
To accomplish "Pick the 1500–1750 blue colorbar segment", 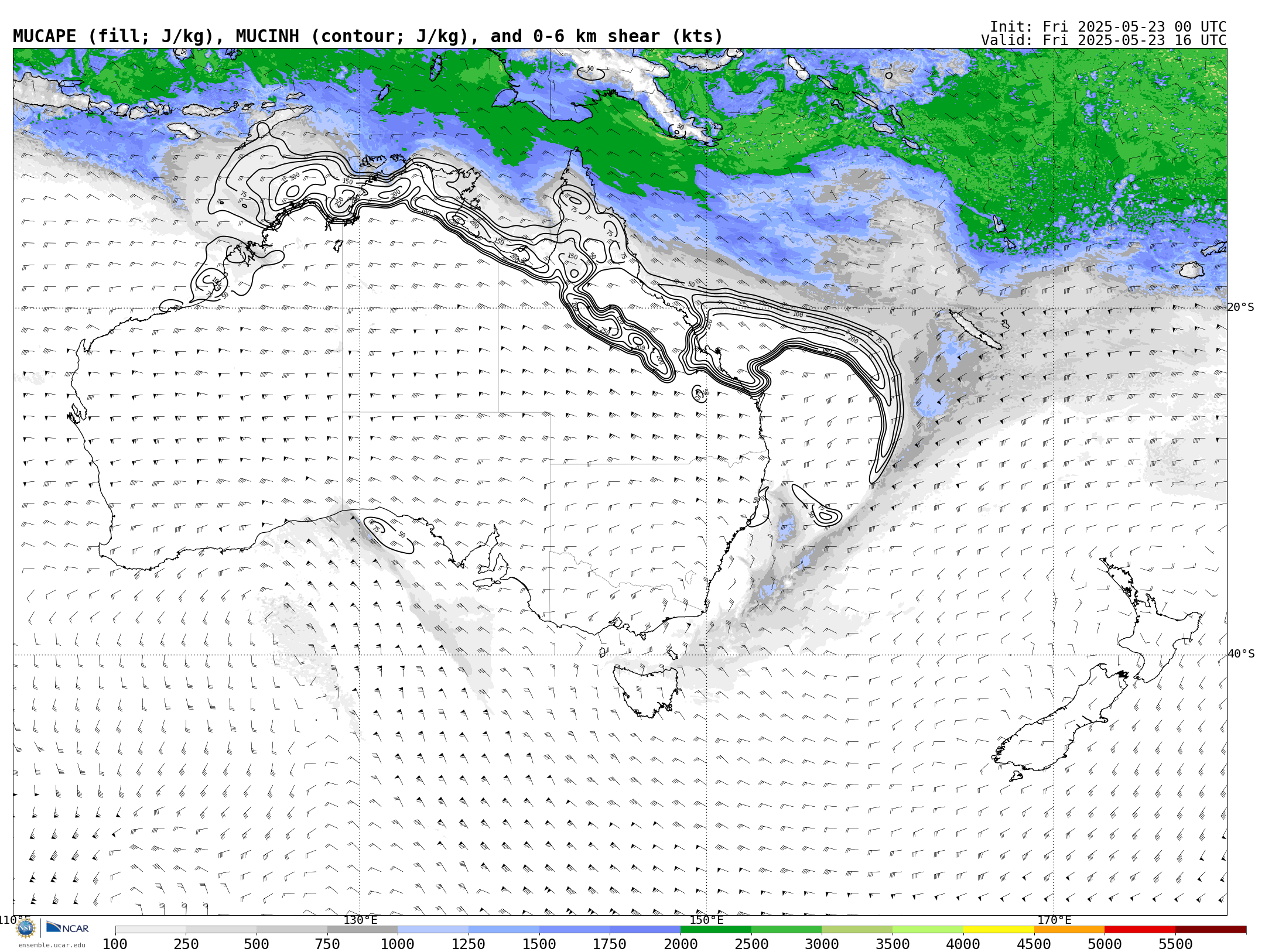I will coord(575,929).
